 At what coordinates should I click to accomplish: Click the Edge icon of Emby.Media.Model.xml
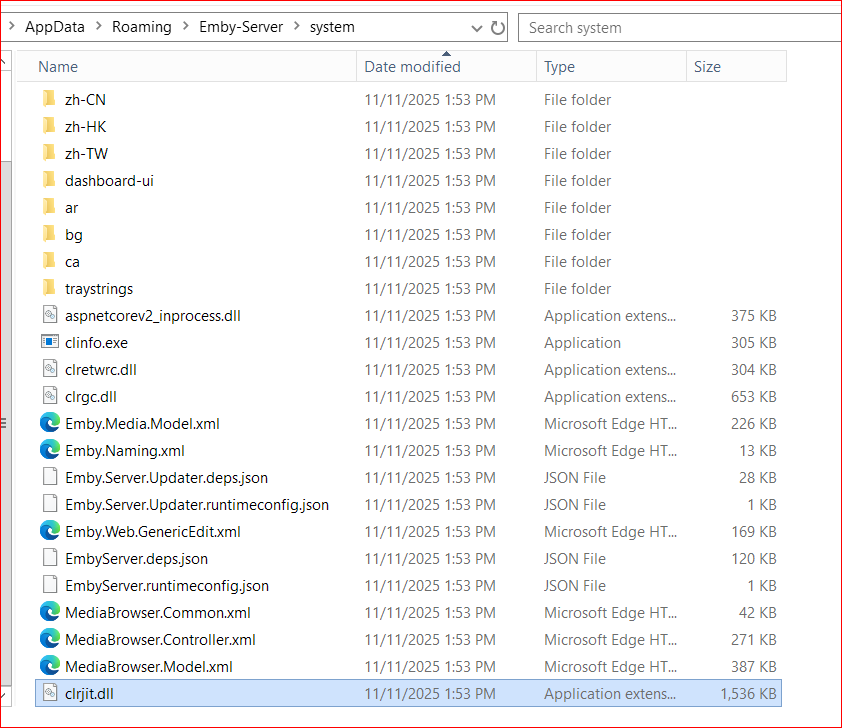pyautogui.click(x=50, y=423)
